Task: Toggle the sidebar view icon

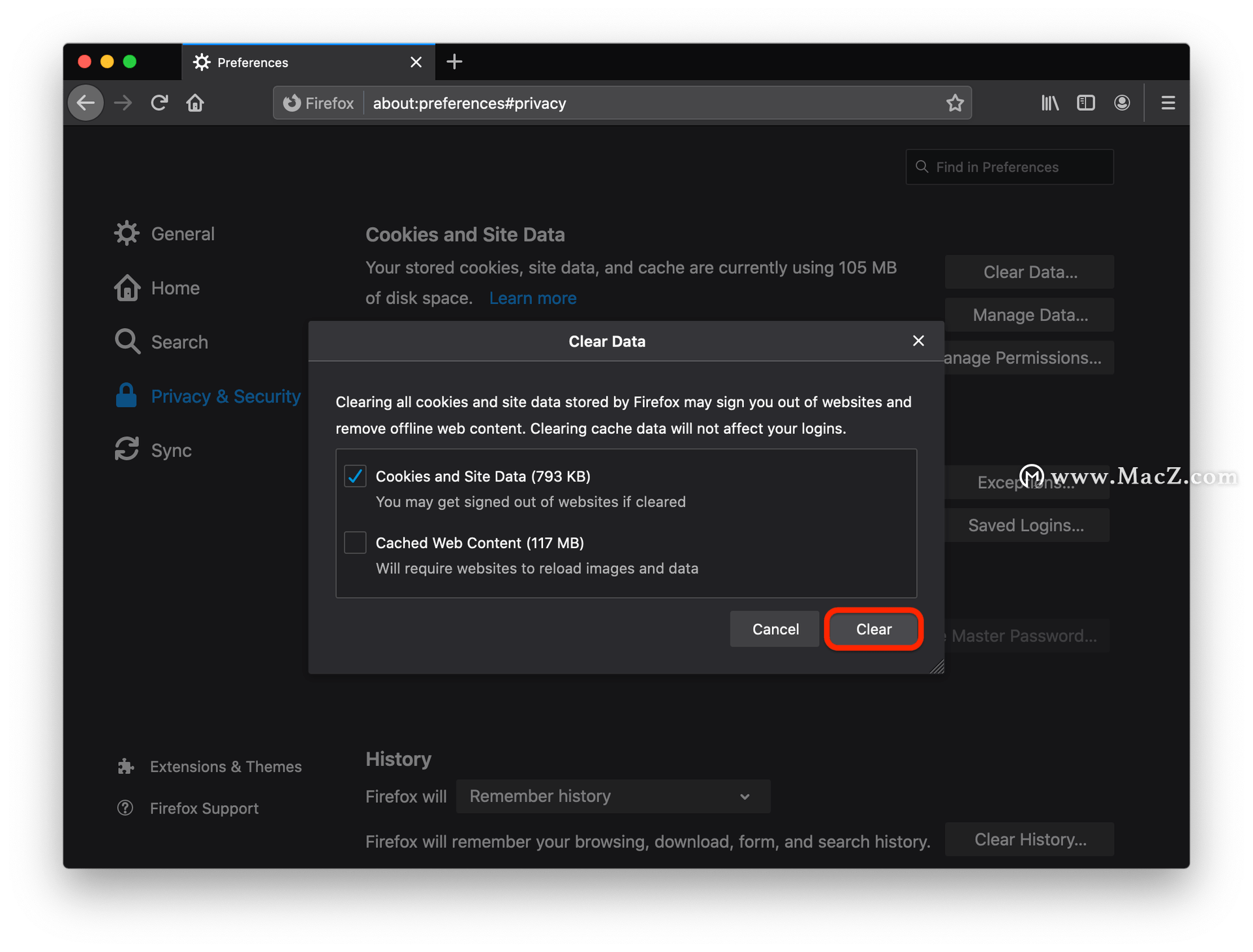Action: [x=1085, y=103]
